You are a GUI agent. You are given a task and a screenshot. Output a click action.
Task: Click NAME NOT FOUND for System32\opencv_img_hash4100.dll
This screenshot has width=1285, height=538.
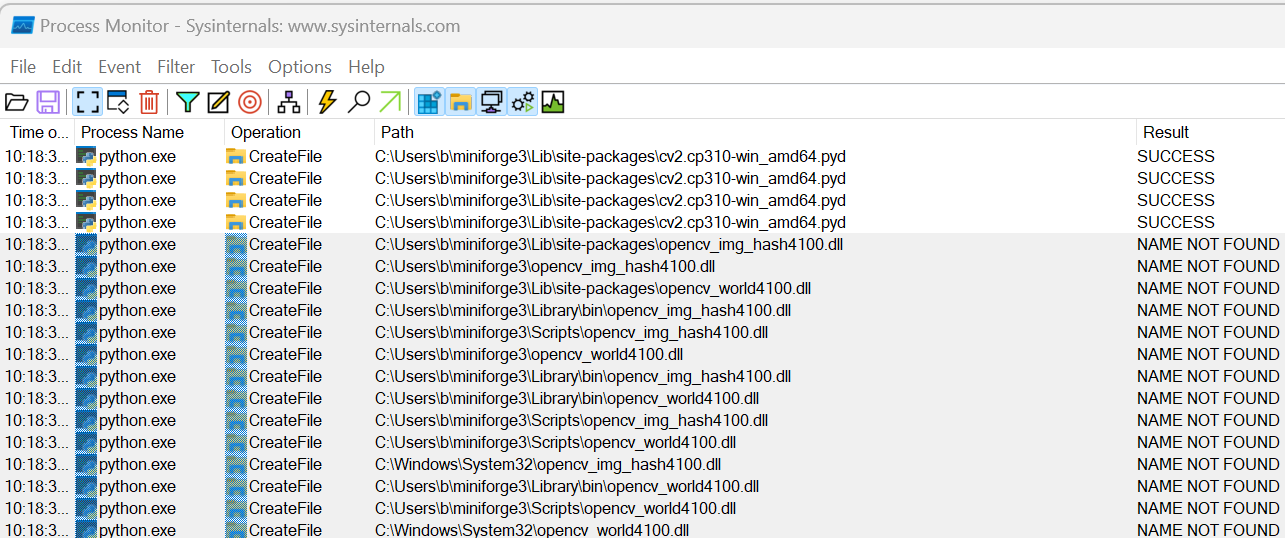click(1208, 464)
